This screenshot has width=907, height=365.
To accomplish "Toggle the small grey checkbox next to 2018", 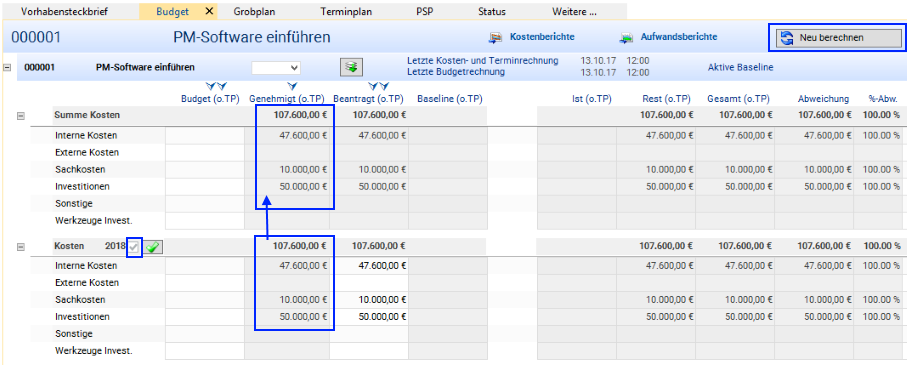I will (x=134, y=247).
